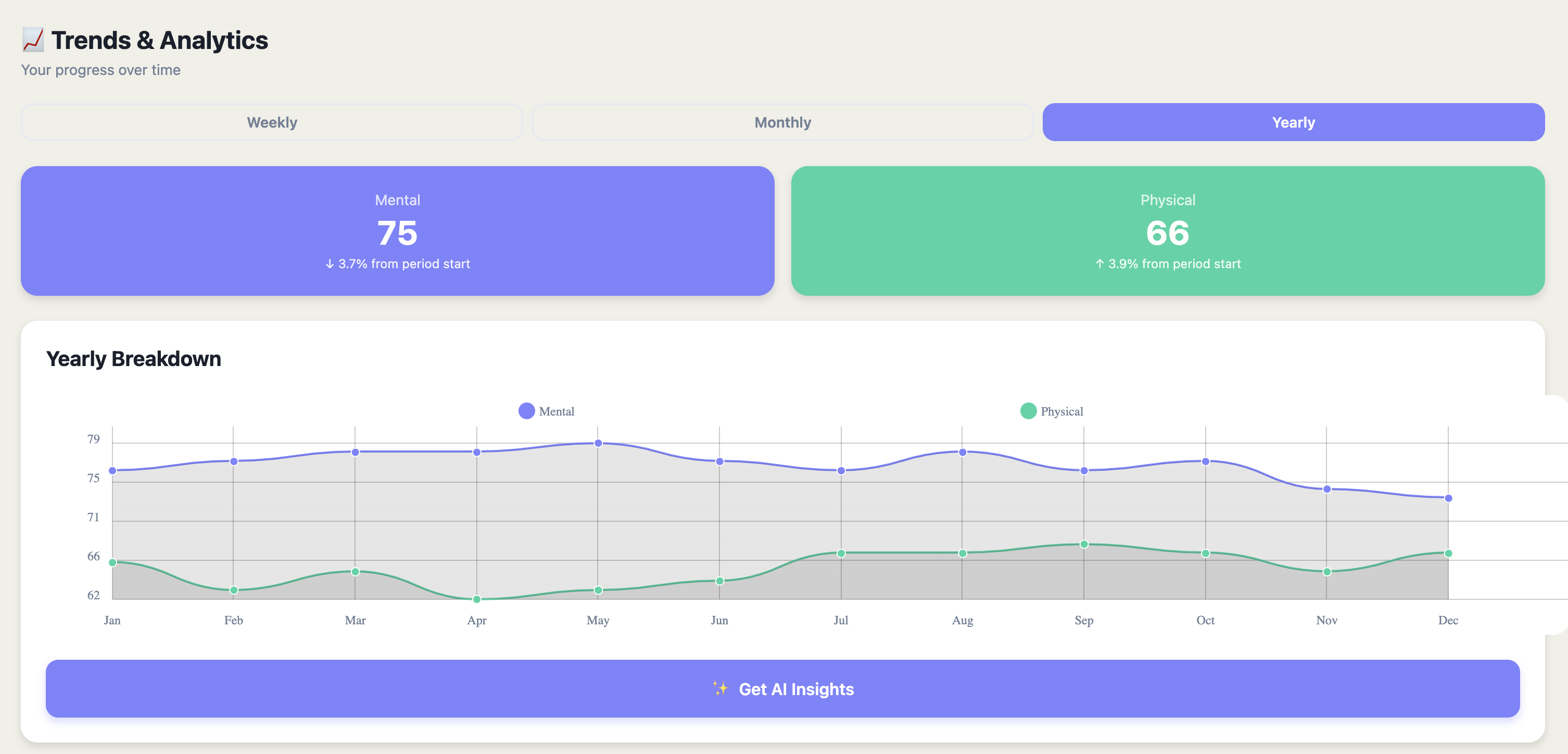Select the Yearly tab
The width and height of the screenshot is (1568, 754).
[x=1293, y=122]
